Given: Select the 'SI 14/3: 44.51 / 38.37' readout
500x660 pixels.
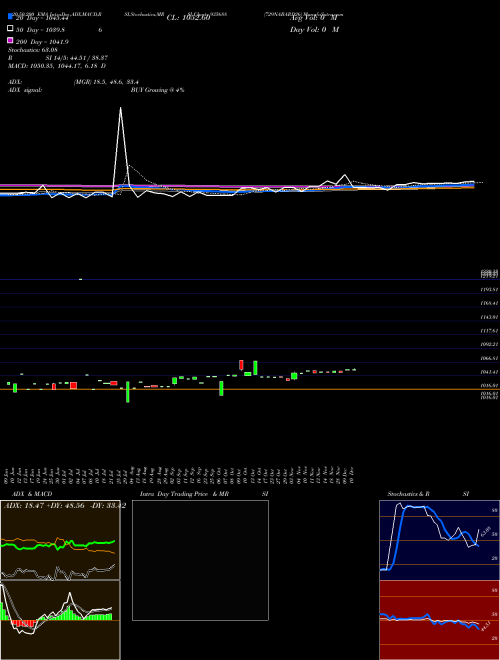Looking at the screenshot, I should coord(77,58).
